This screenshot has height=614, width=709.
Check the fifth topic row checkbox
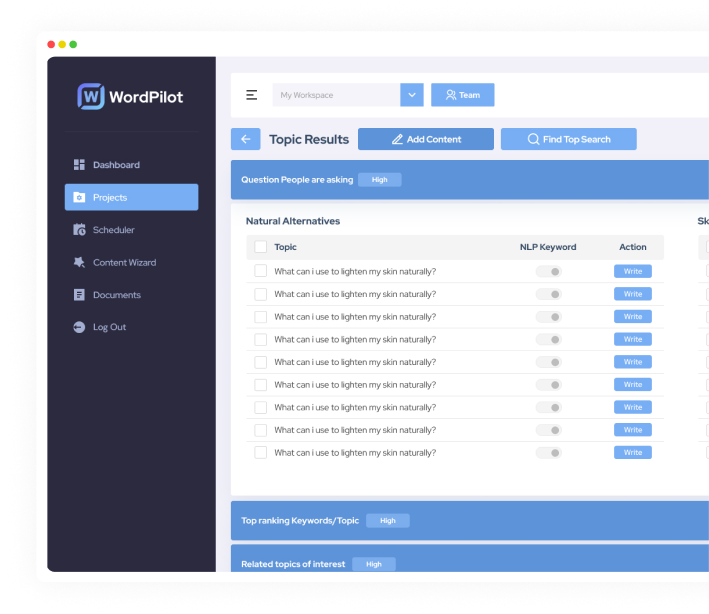[x=260, y=362]
